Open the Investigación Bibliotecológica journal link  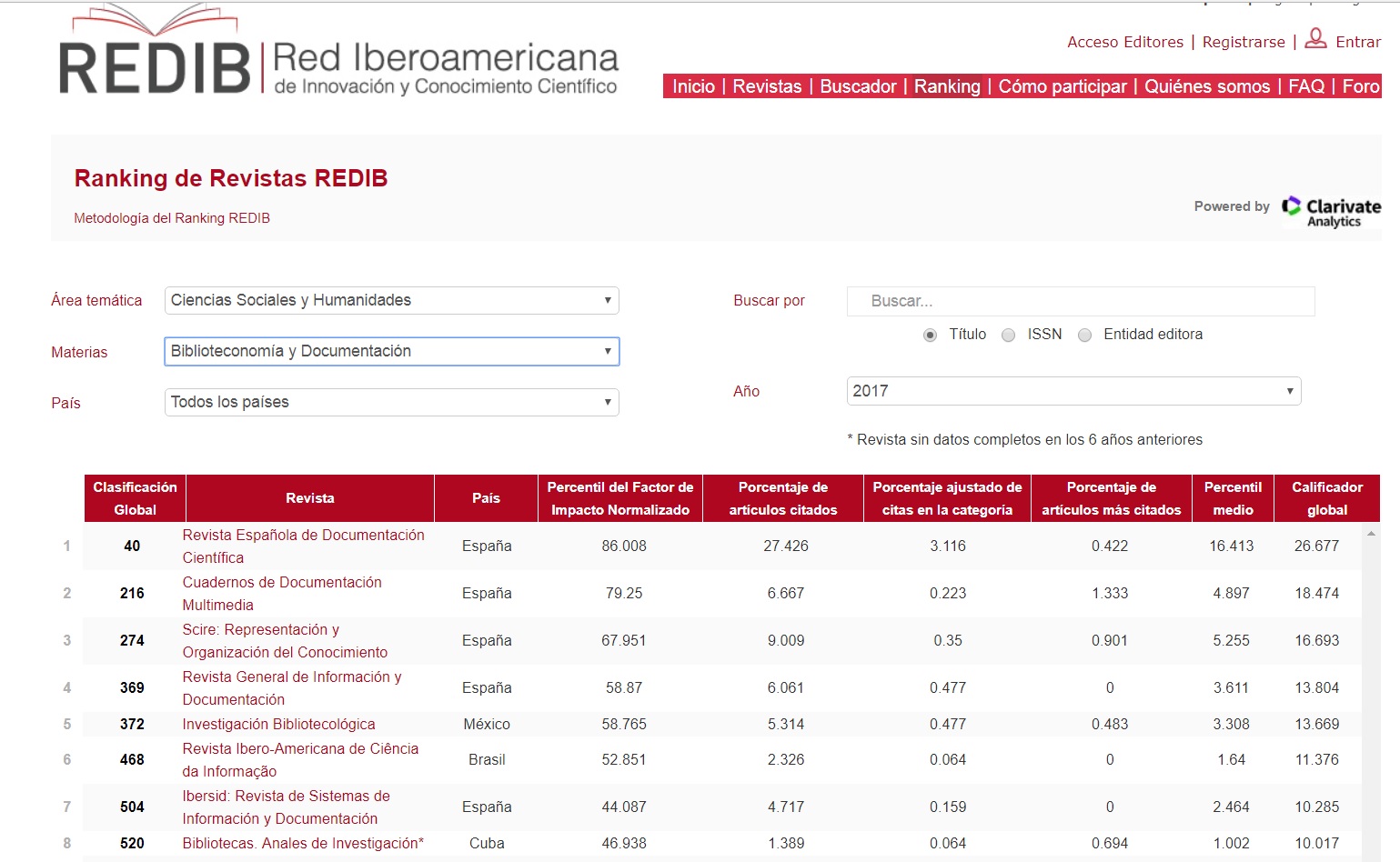[278, 724]
